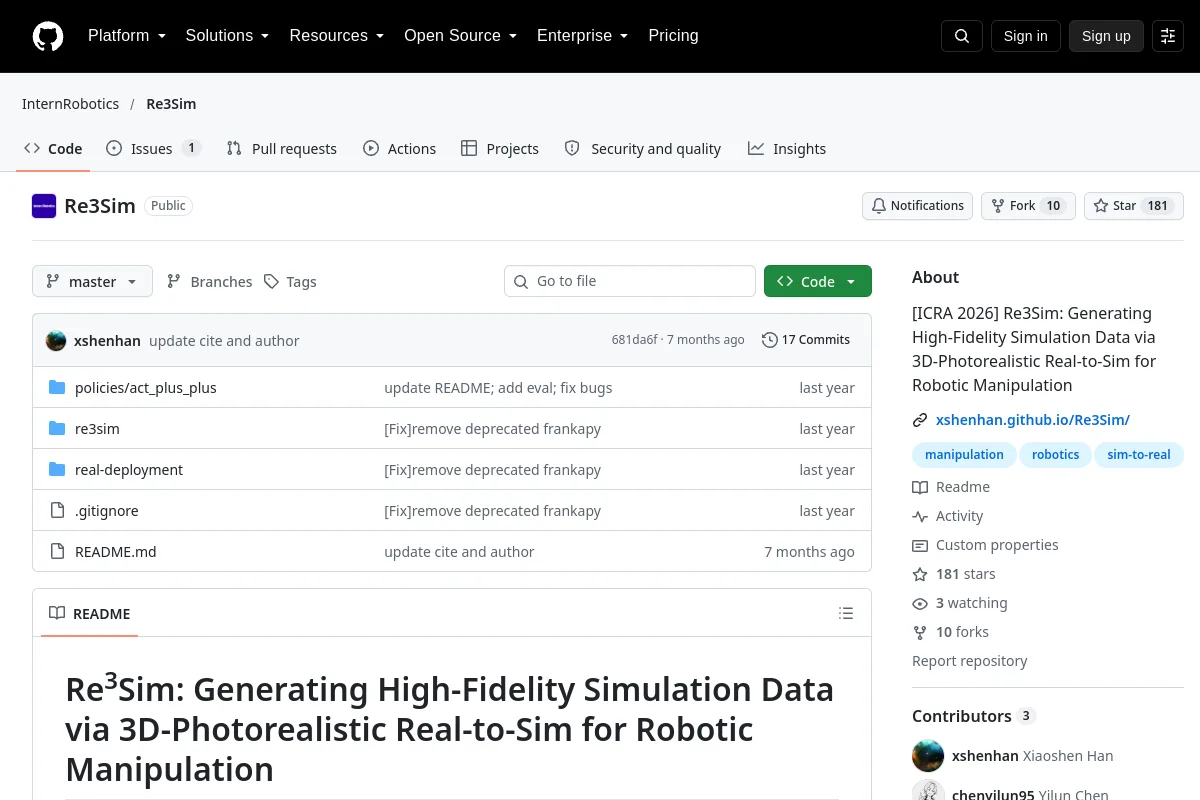Open the .gitignore file name
Screen dimensions: 1200x800
click(107, 511)
